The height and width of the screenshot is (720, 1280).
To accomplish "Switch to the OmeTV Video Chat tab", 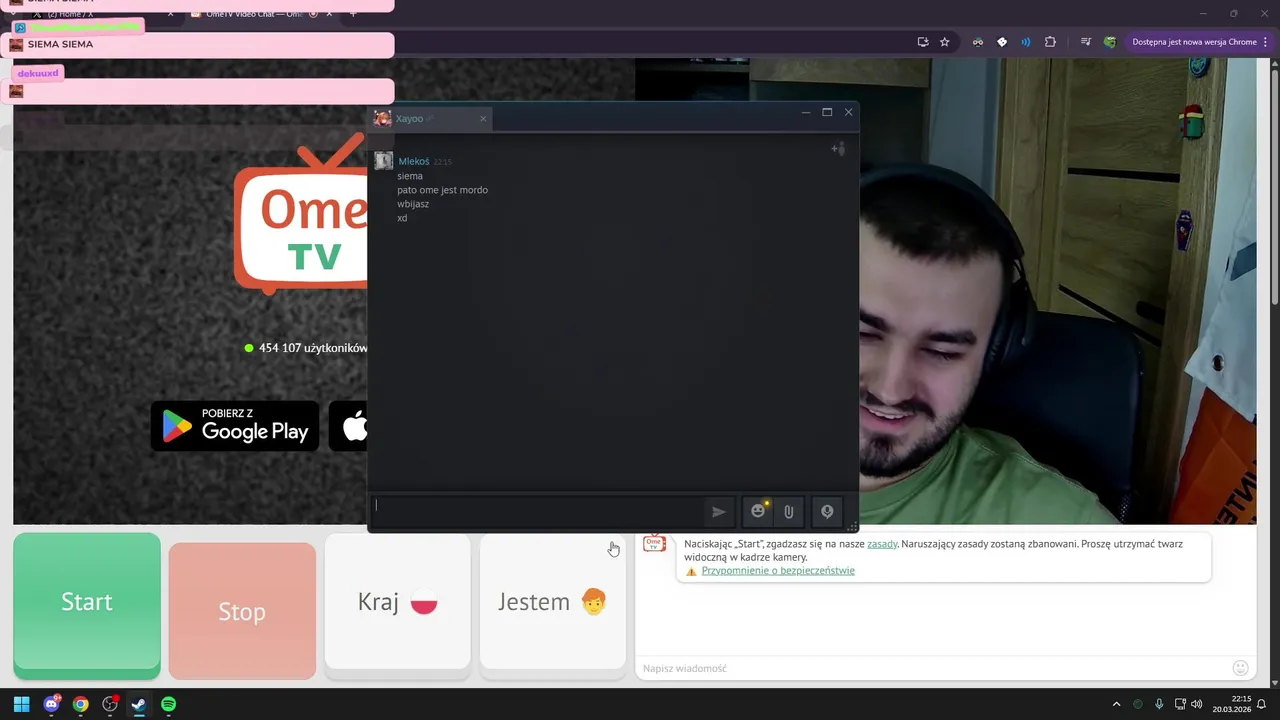I will [x=260, y=14].
